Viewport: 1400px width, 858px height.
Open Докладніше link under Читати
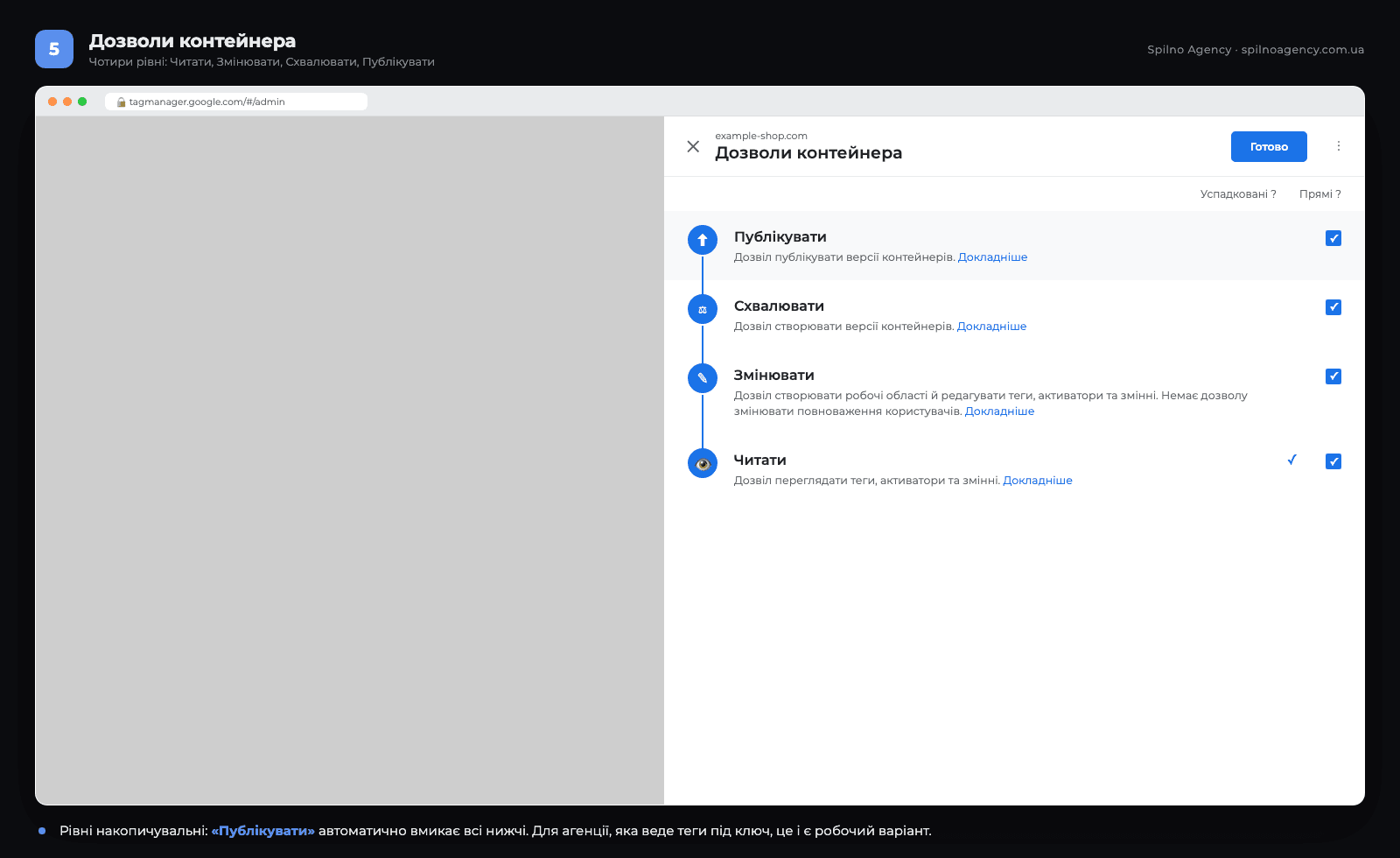pos(1038,481)
